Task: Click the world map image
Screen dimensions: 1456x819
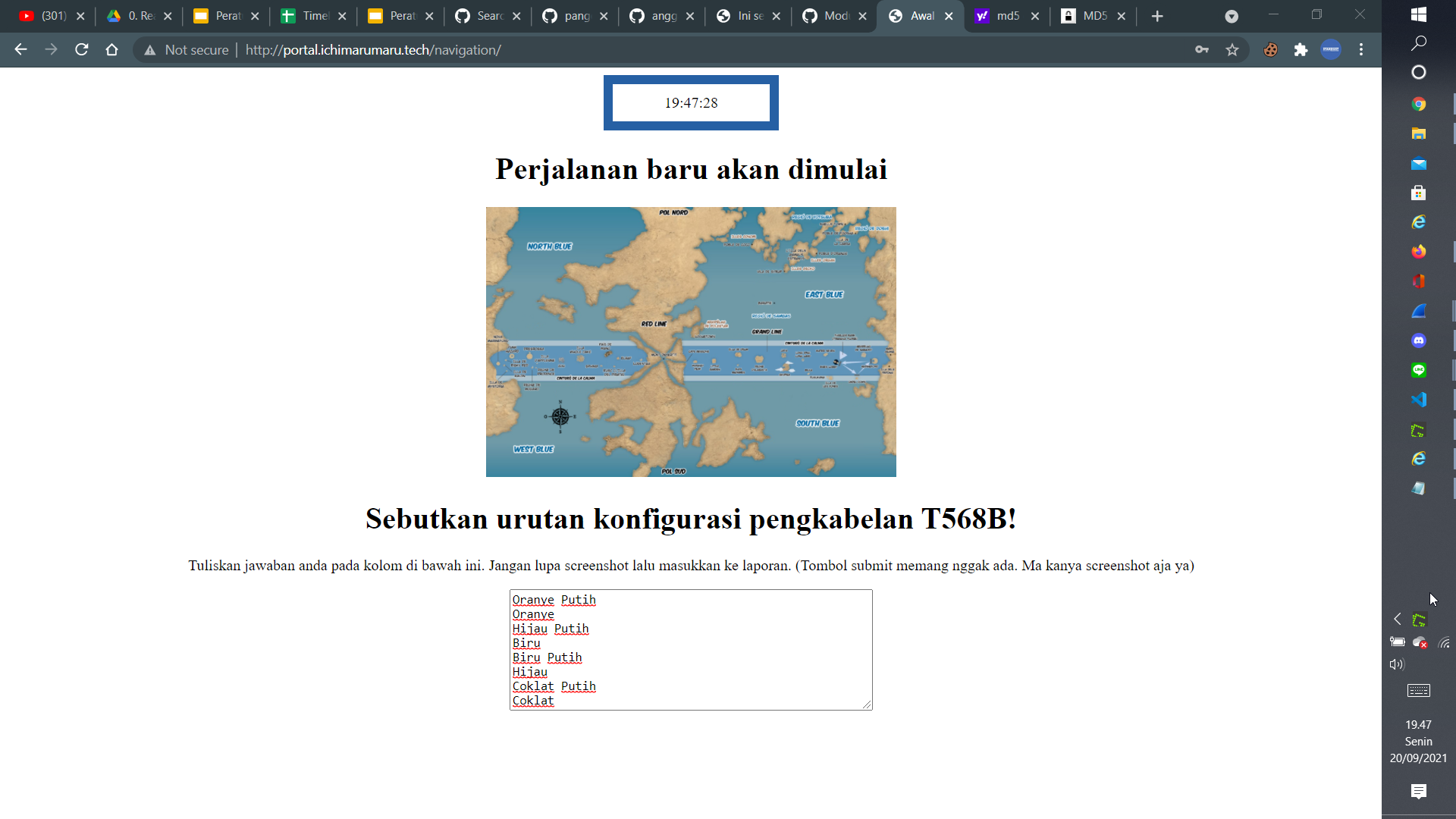Action: [691, 342]
